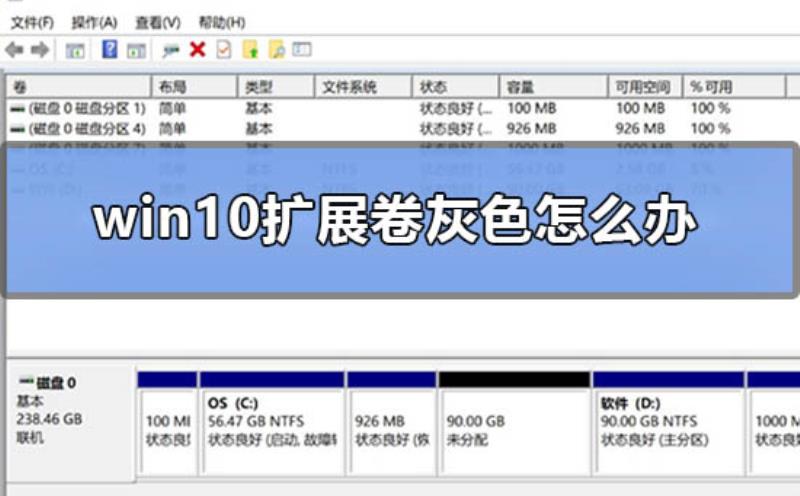This screenshot has height=496, width=800.
Task: Sort by the 可用空间 column header
Action: (x=645, y=87)
